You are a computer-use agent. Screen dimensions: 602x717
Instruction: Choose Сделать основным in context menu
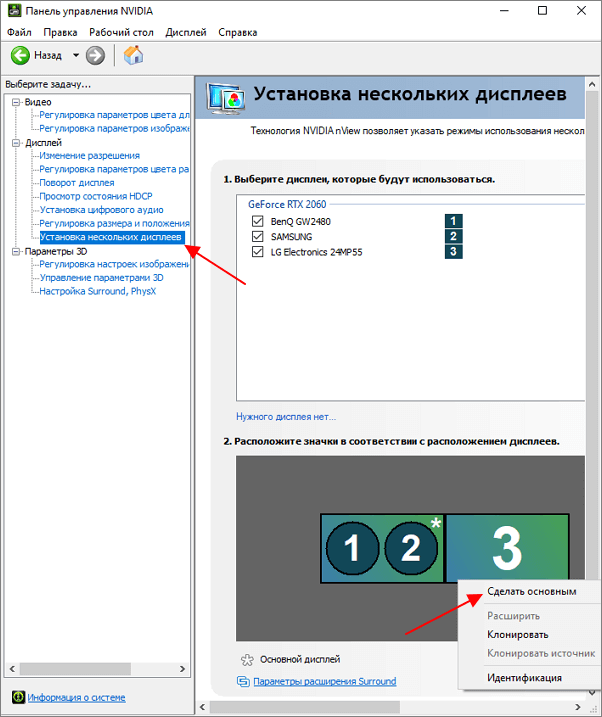(x=532, y=591)
